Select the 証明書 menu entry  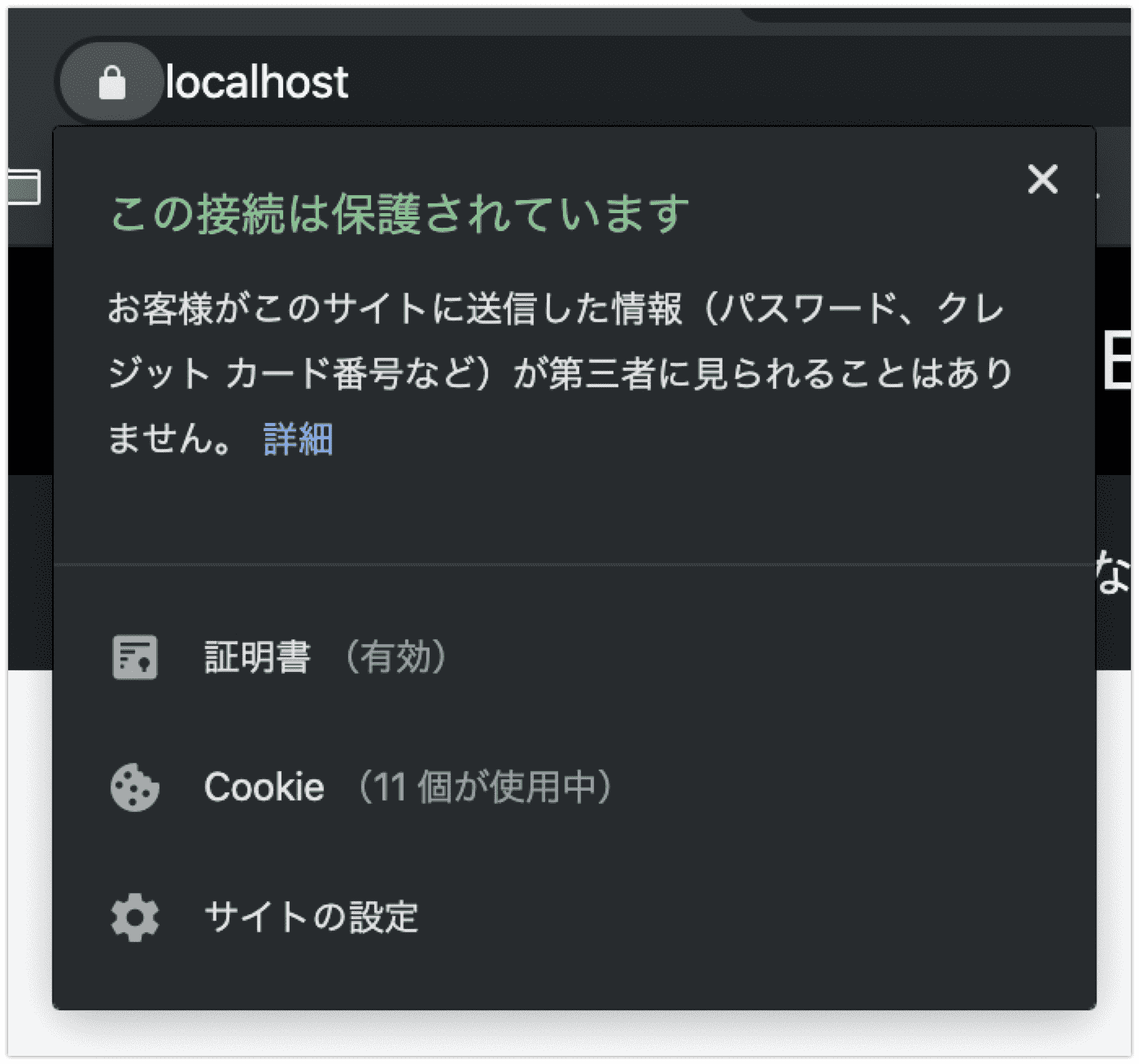pos(257,657)
